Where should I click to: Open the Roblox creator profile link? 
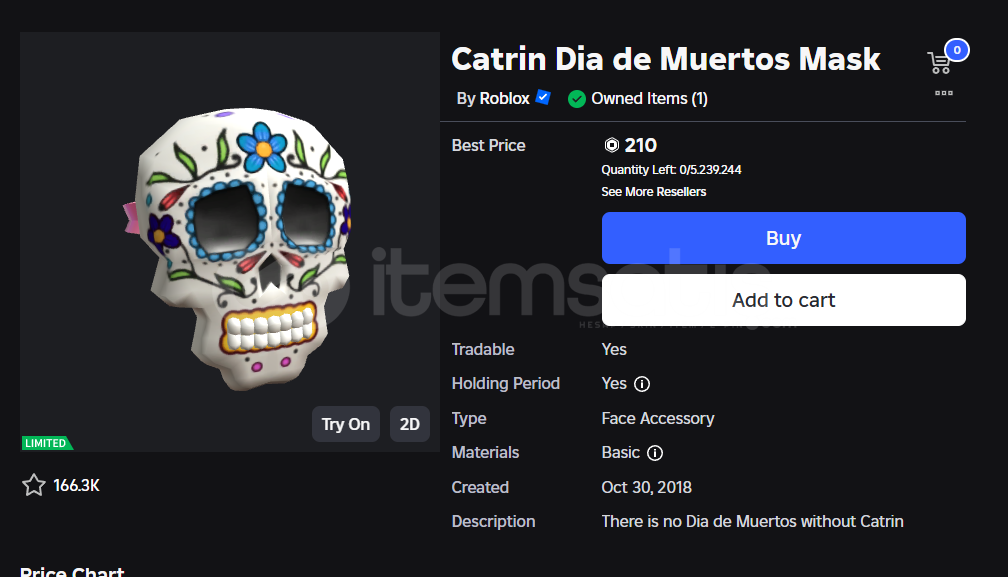click(504, 99)
